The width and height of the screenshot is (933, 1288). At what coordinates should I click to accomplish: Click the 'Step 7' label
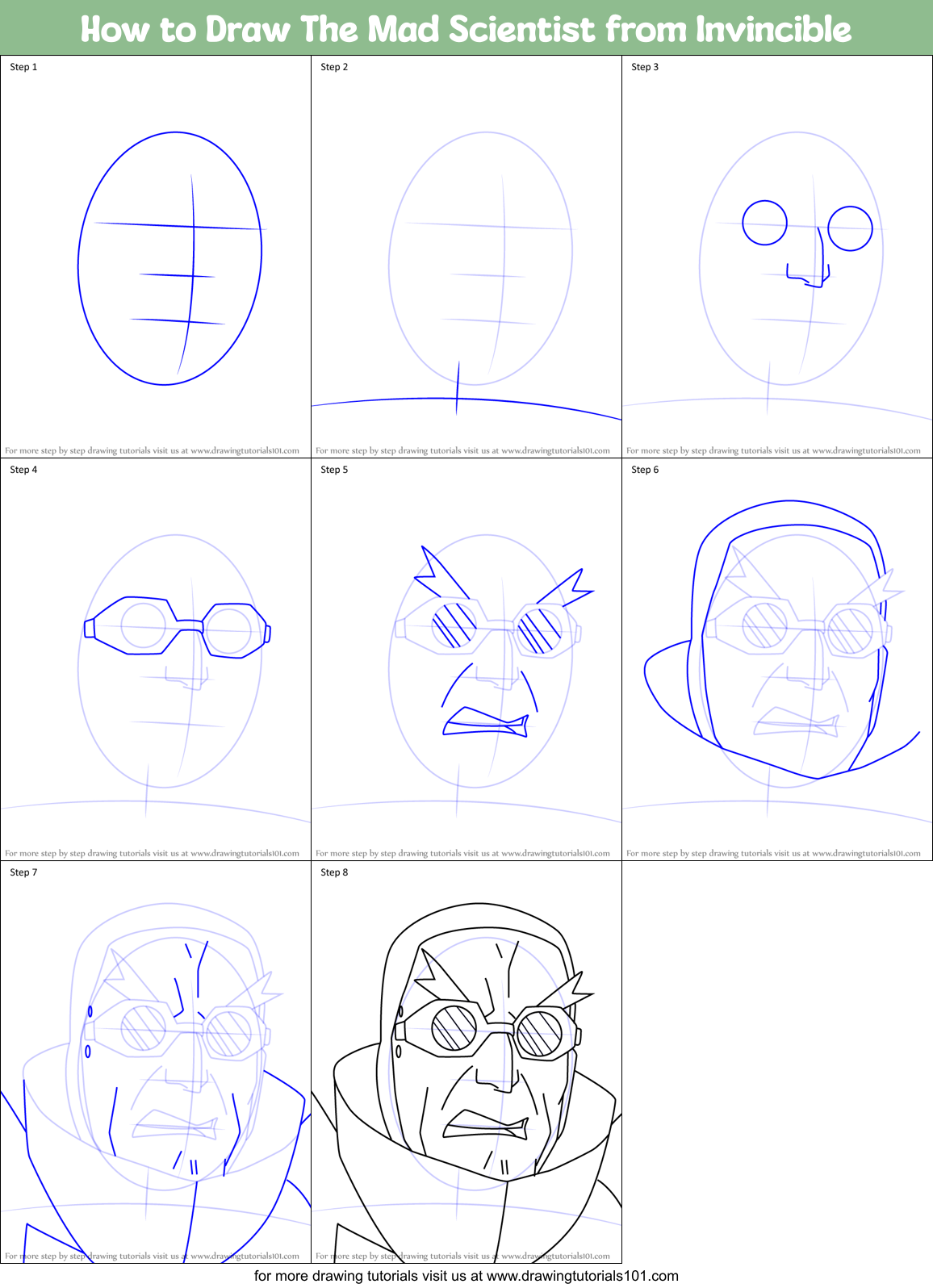pyautogui.click(x=23, y=872)
